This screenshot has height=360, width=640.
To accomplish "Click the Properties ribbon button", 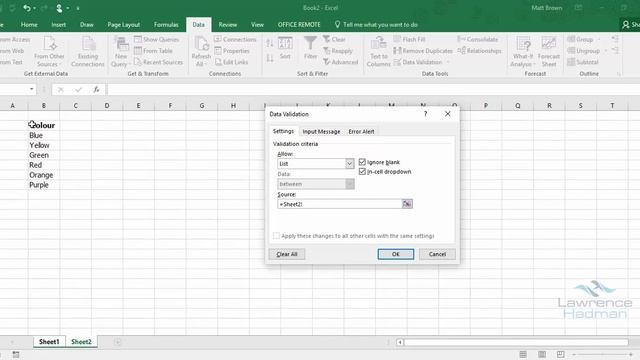I will 232,51.
